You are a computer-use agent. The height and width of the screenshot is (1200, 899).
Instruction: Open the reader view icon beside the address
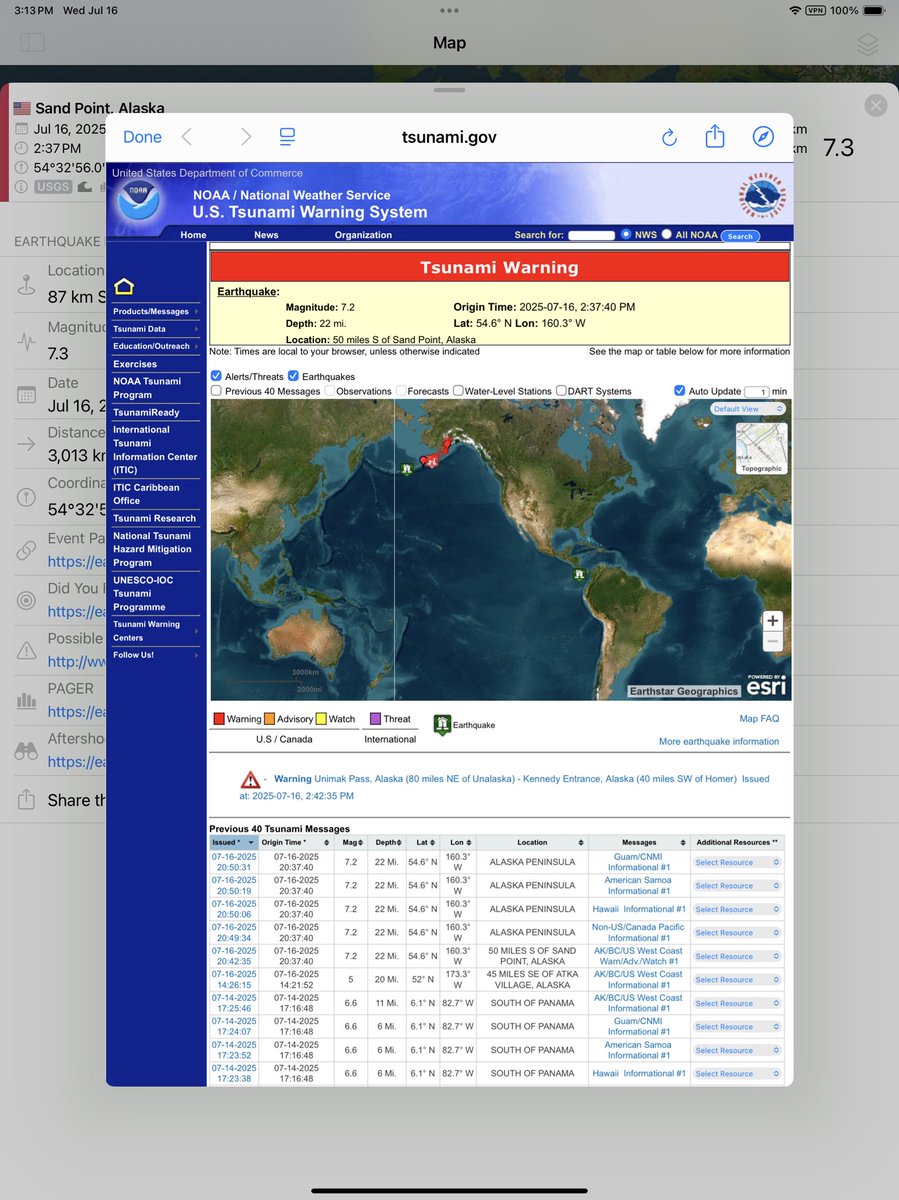tap(287, 137)
